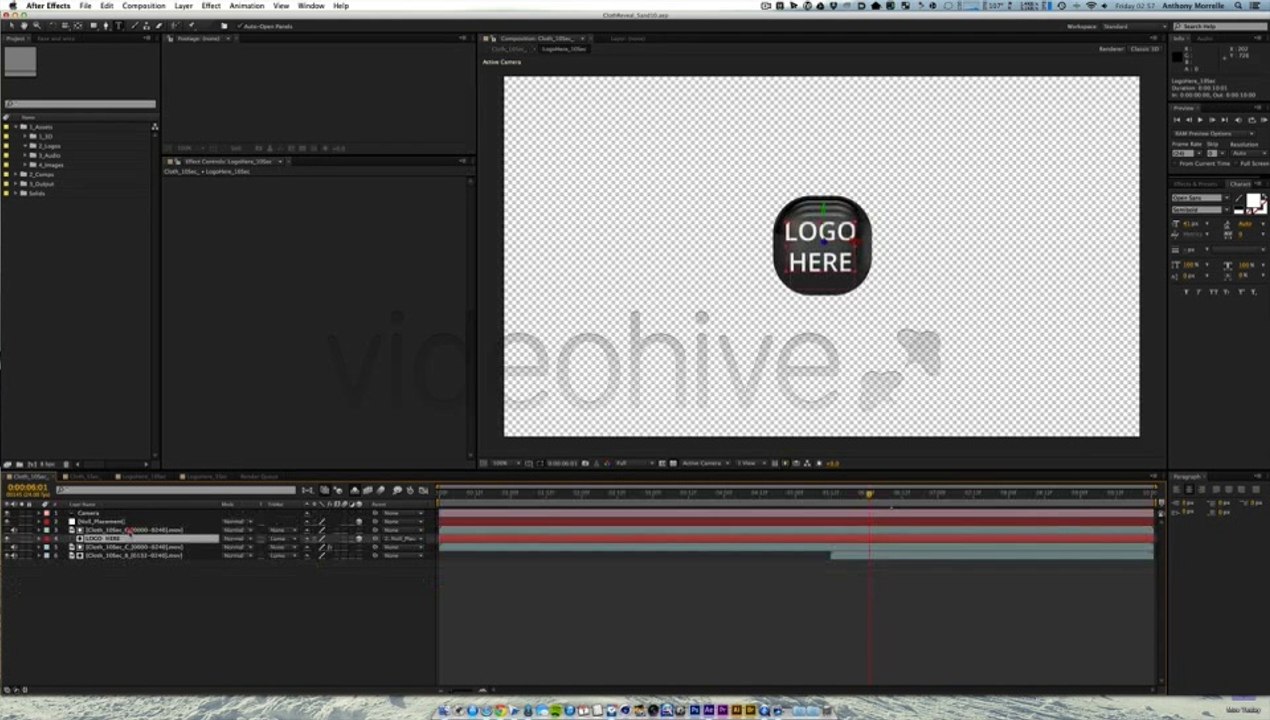Image resolution: width=1270 pixels, height=720 pixels.
Task: Click yellow label of 1_Assets folder
Action: tap(6, 127)
